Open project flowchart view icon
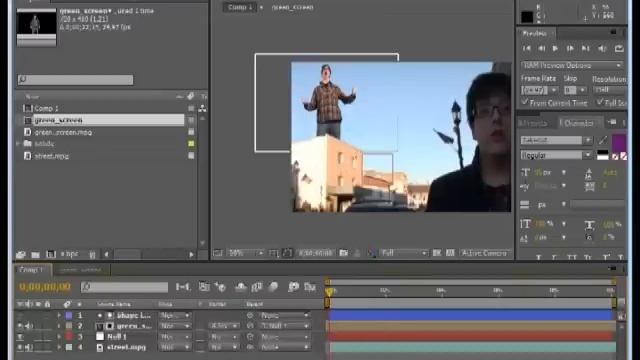The height and width of the screenshot is (360, 640). click(x=202, y=109)
